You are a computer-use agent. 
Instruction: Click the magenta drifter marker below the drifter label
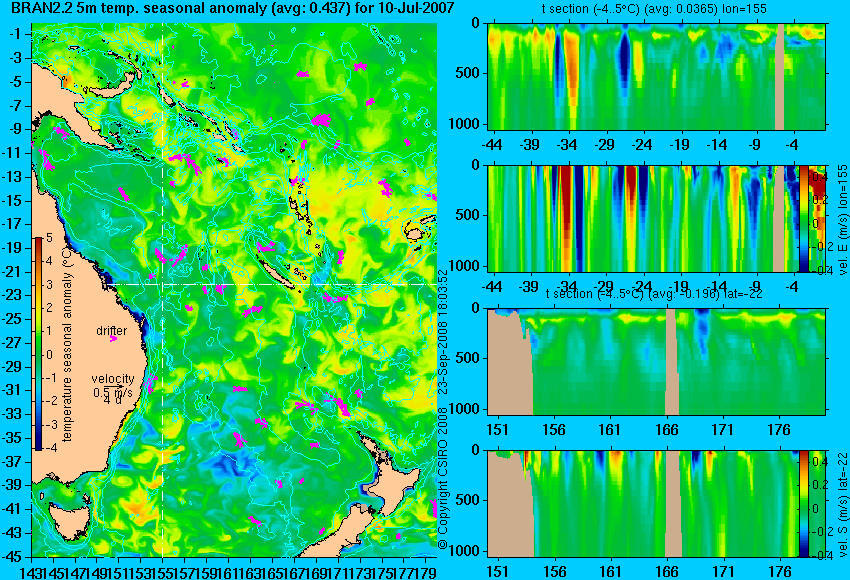pyautogui.click(x=113, y=339)
